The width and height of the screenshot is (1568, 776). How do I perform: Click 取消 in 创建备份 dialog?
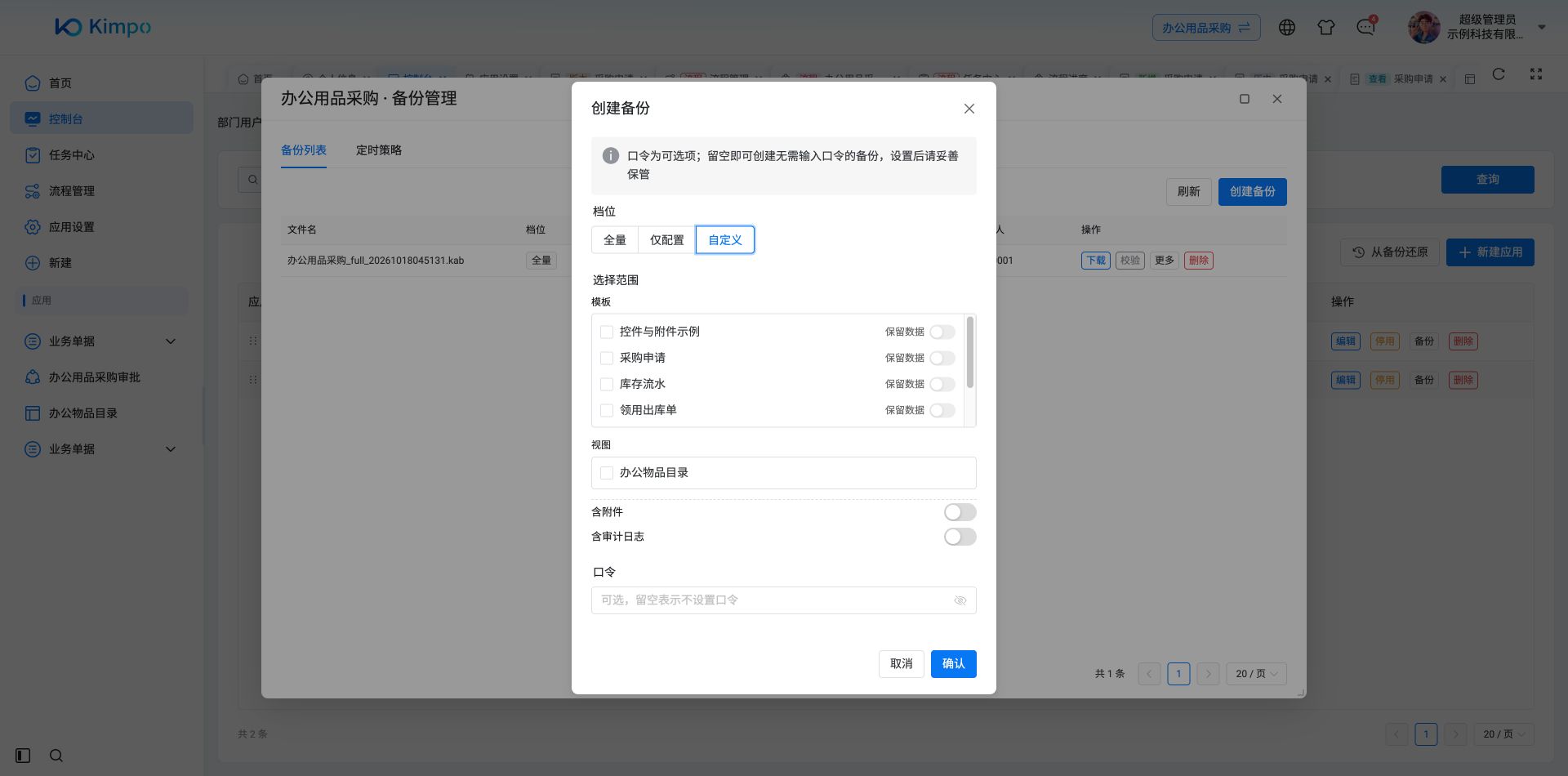click(902, 664)
